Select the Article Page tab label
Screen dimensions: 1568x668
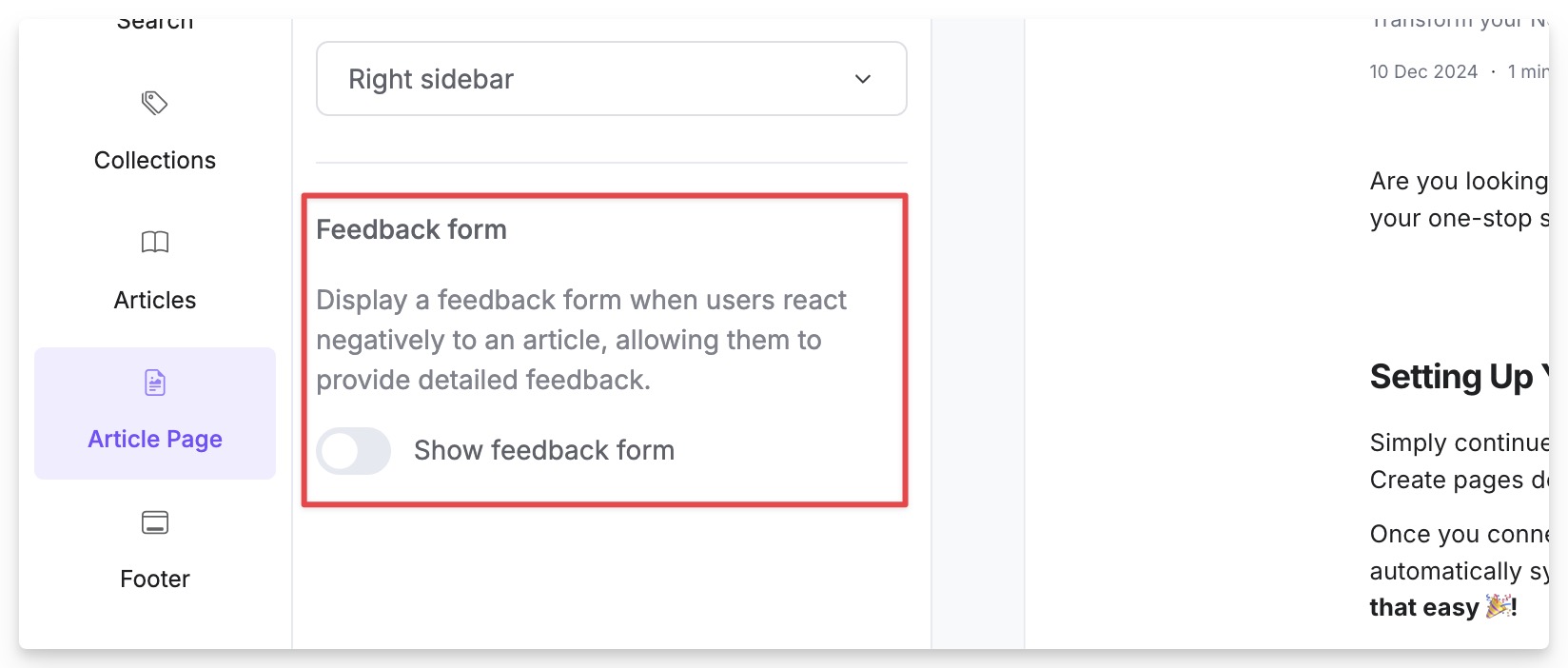(x=155, y=439)
